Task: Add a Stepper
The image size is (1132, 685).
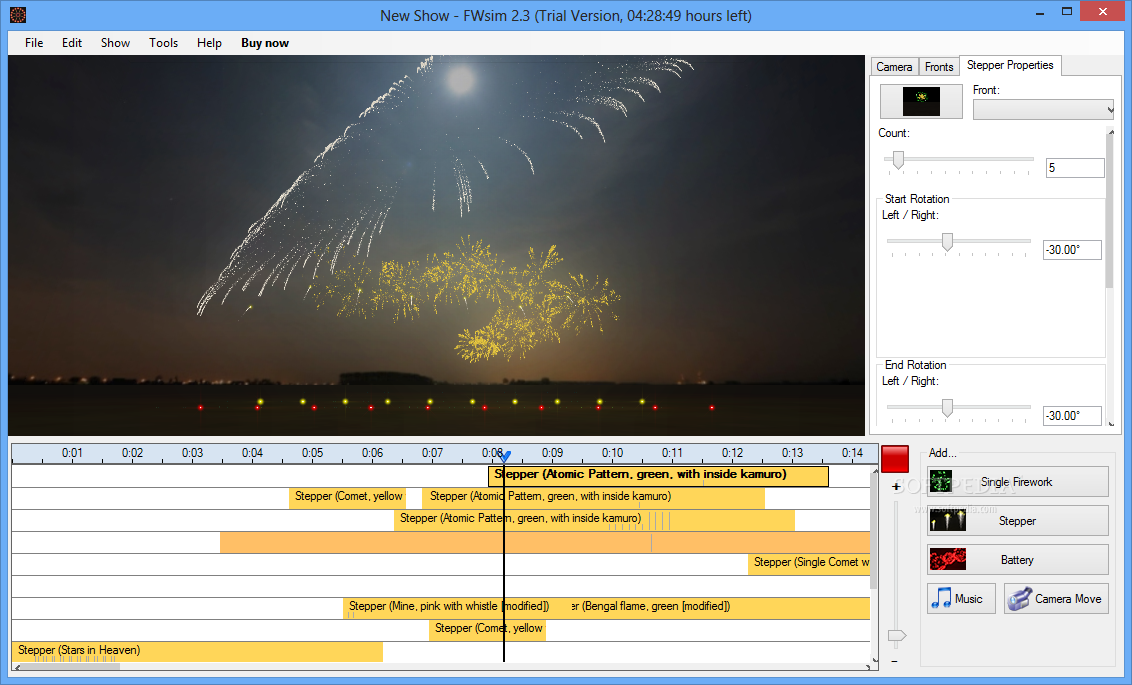Action: [1017, 520]
